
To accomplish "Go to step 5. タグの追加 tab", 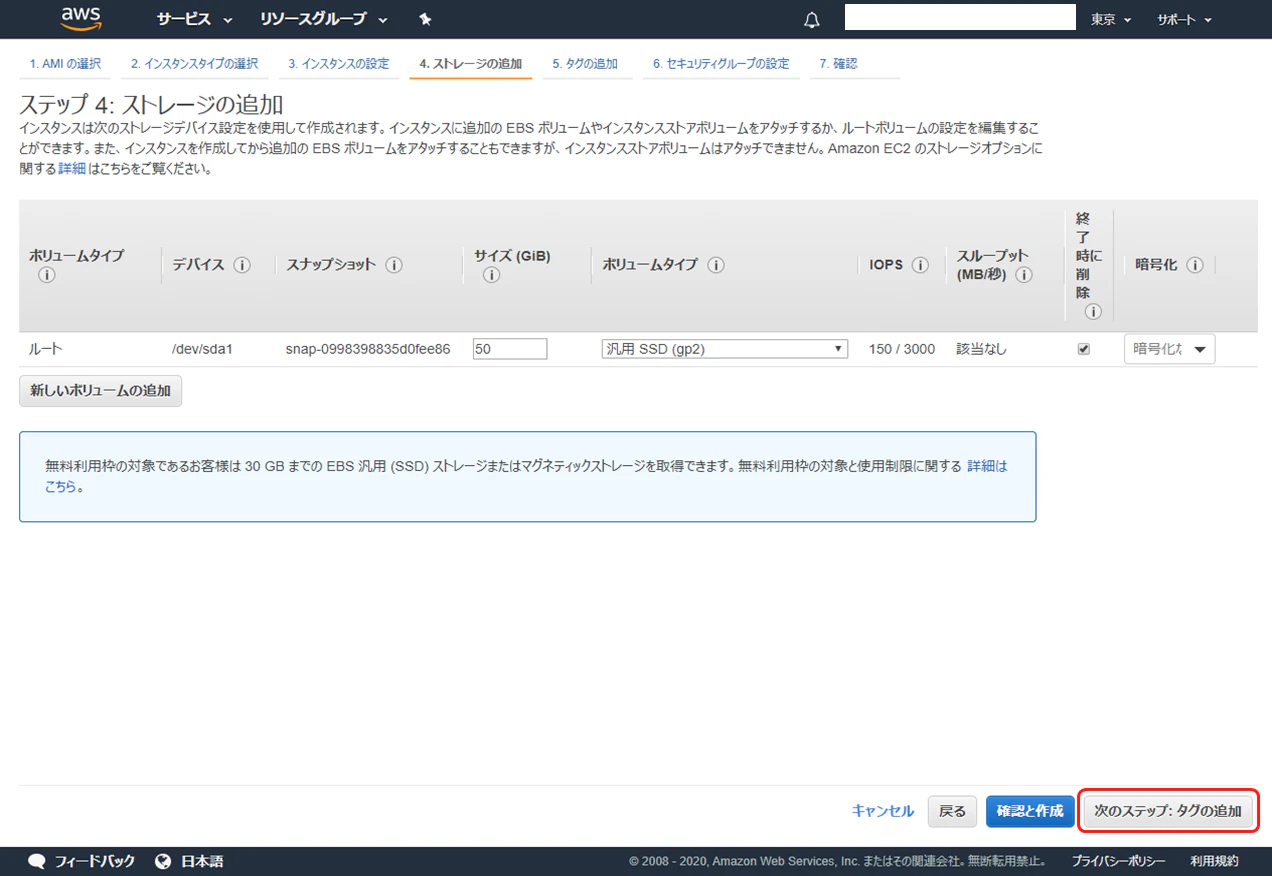I will pos(585,64).
